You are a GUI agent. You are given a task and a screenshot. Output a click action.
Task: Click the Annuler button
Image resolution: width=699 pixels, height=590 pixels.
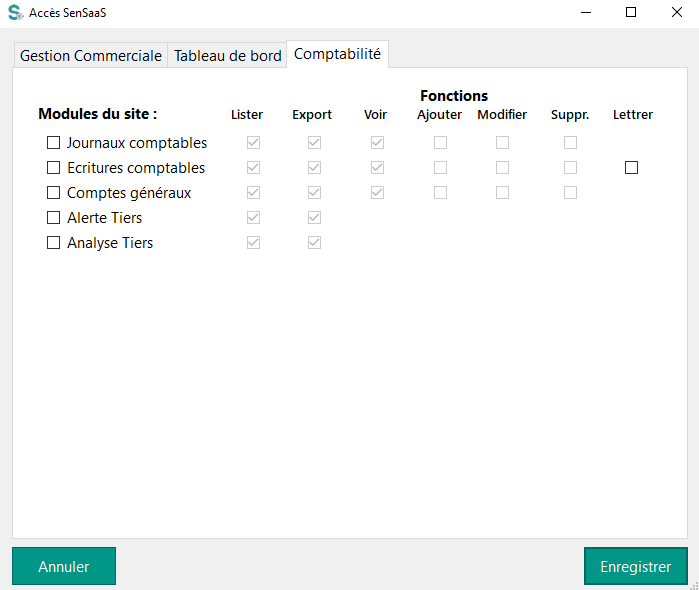pos(64,566)
